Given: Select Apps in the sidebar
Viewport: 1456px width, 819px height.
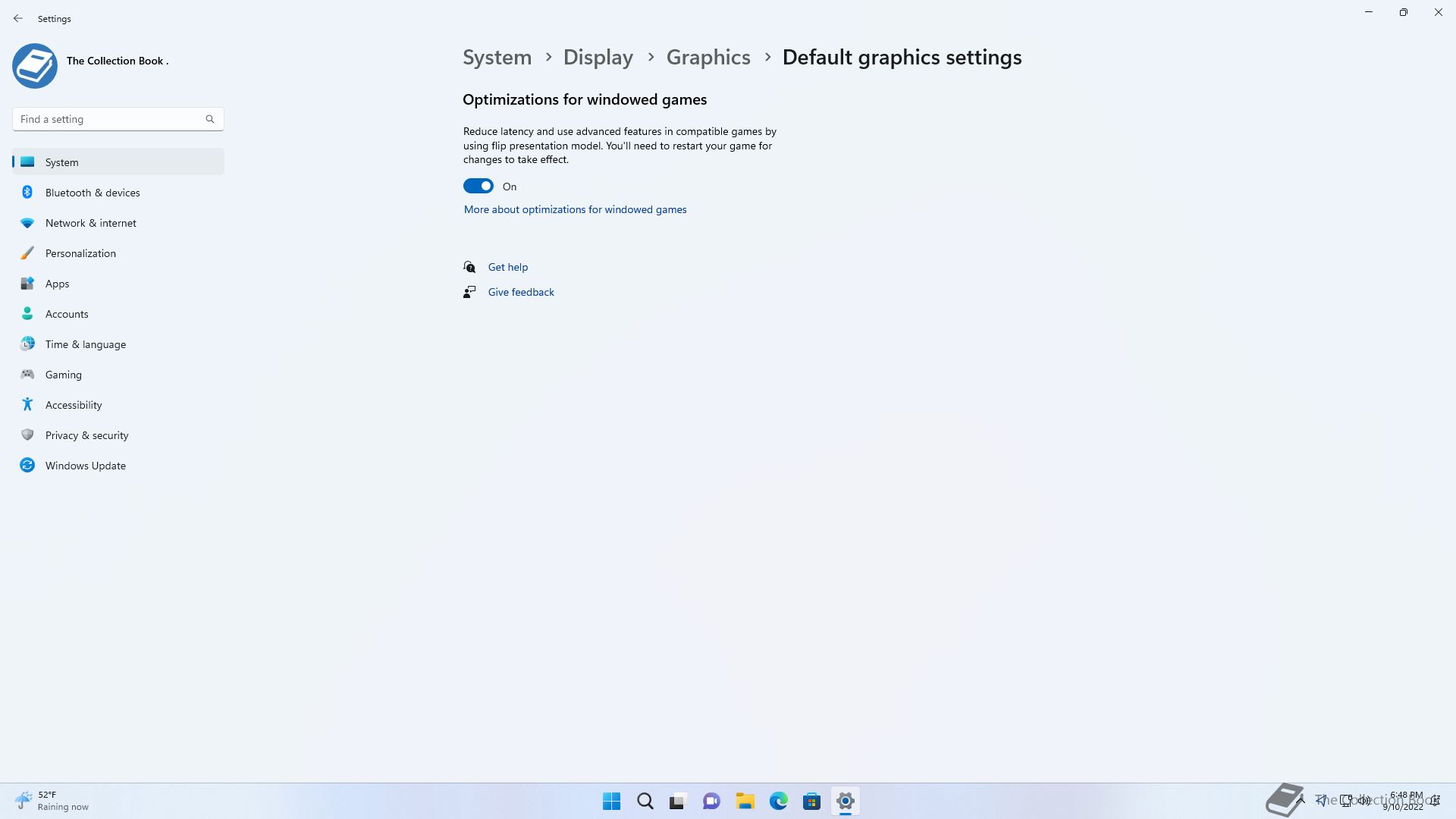Looking at the screenshot, I should pos(57,284).
